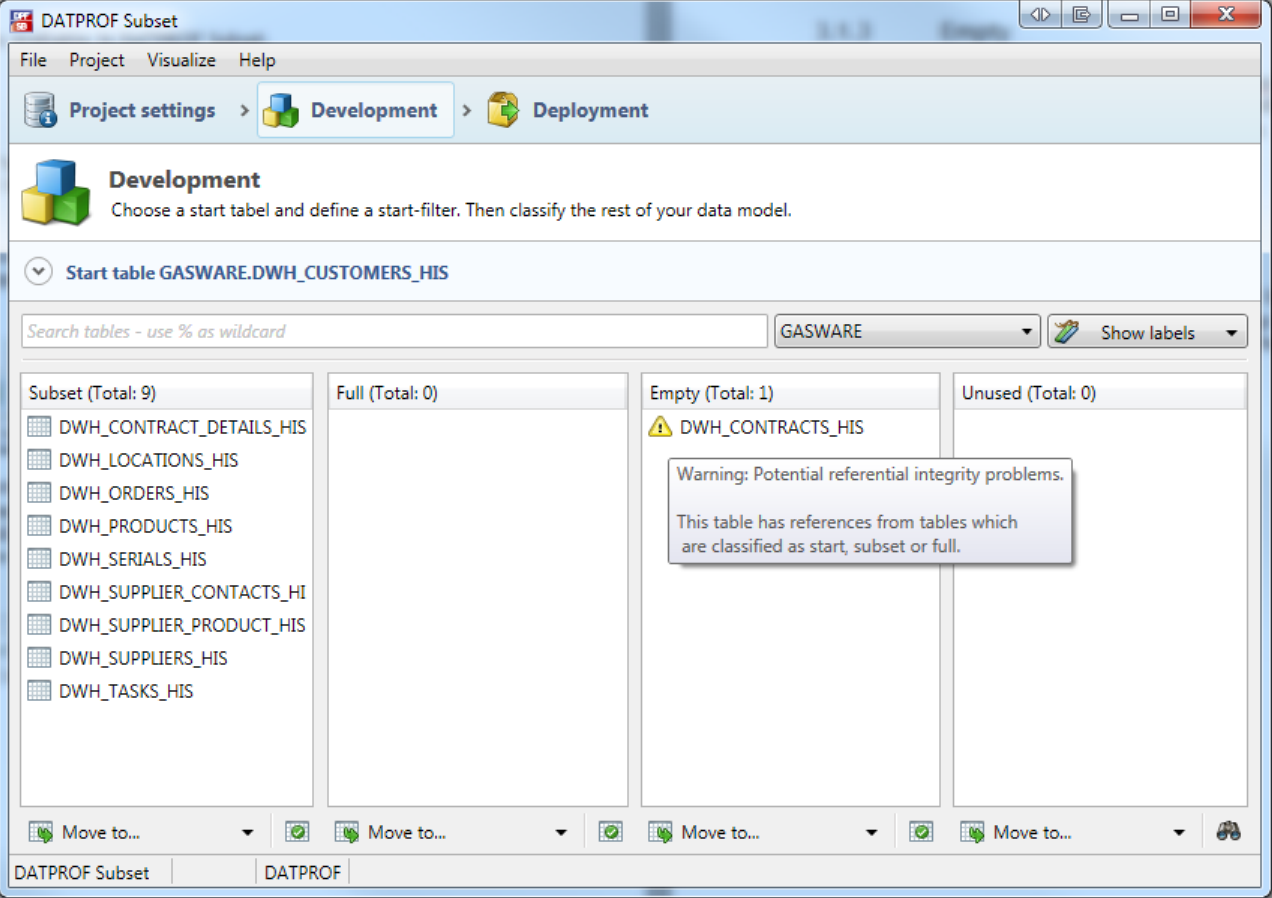Click the table icon for DWH_ORDERS_HIS
The width and height of the screenshot is (1272, 898).
click(x=39, y=493)
